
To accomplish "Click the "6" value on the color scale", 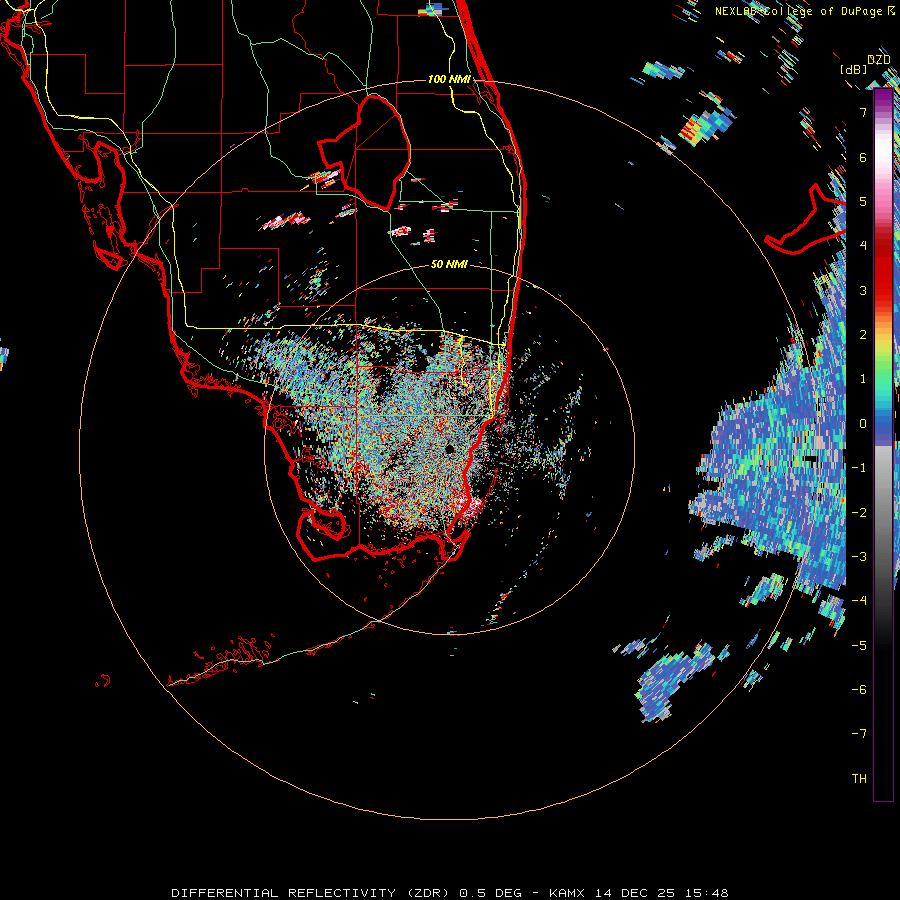I will pos(863,157).
